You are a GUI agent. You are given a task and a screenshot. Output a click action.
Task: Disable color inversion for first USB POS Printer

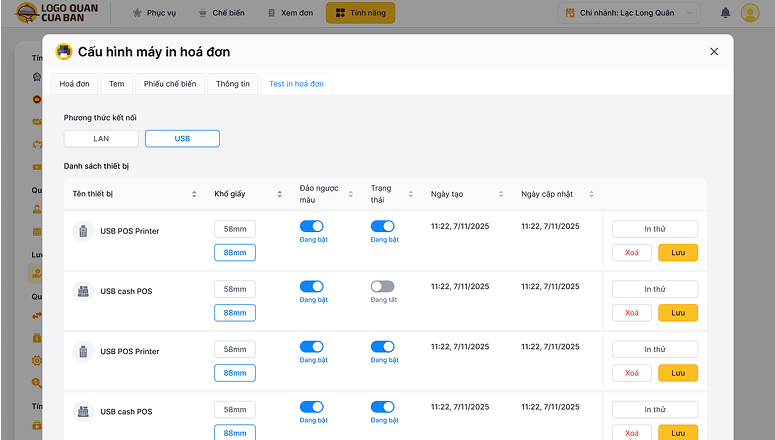tap(312, 227)
